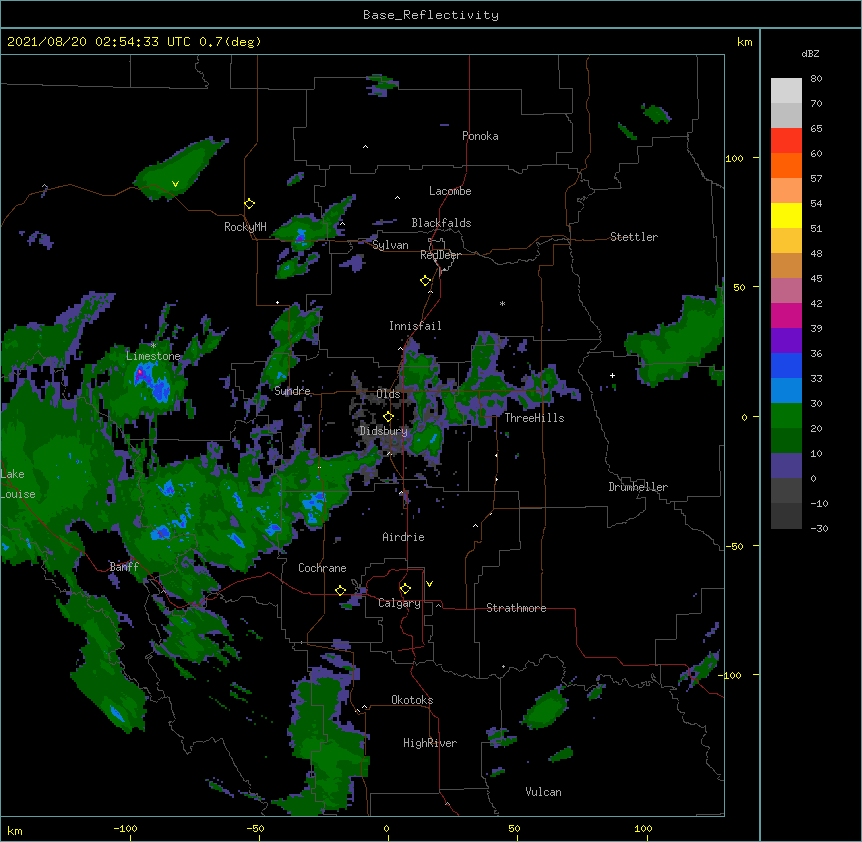
Task: Click the white plus marker west of the eastern echo
Action: [612, 375]
